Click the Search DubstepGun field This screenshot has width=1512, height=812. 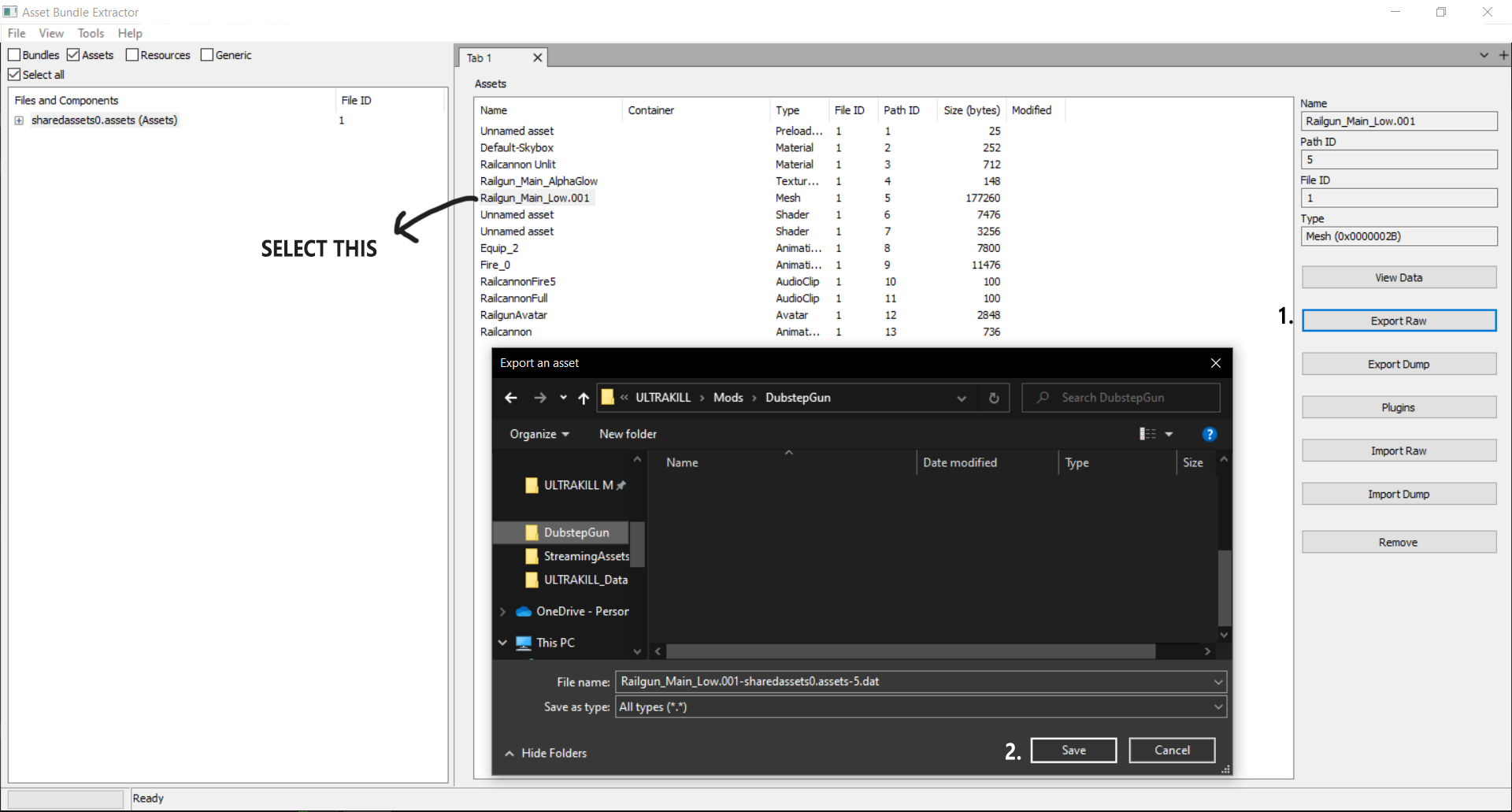point(1121,398)
